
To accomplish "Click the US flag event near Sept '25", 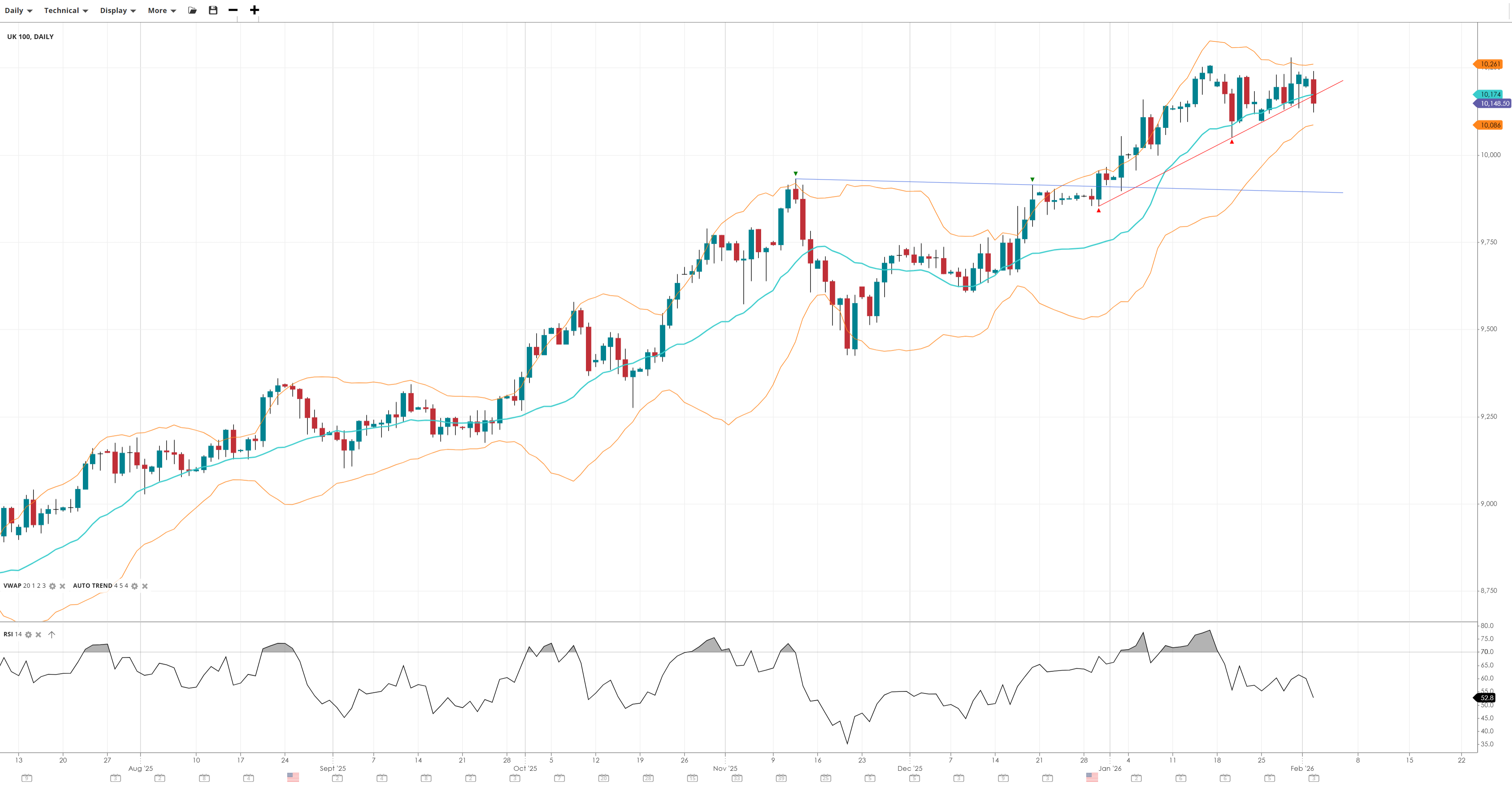I will 293,778.
